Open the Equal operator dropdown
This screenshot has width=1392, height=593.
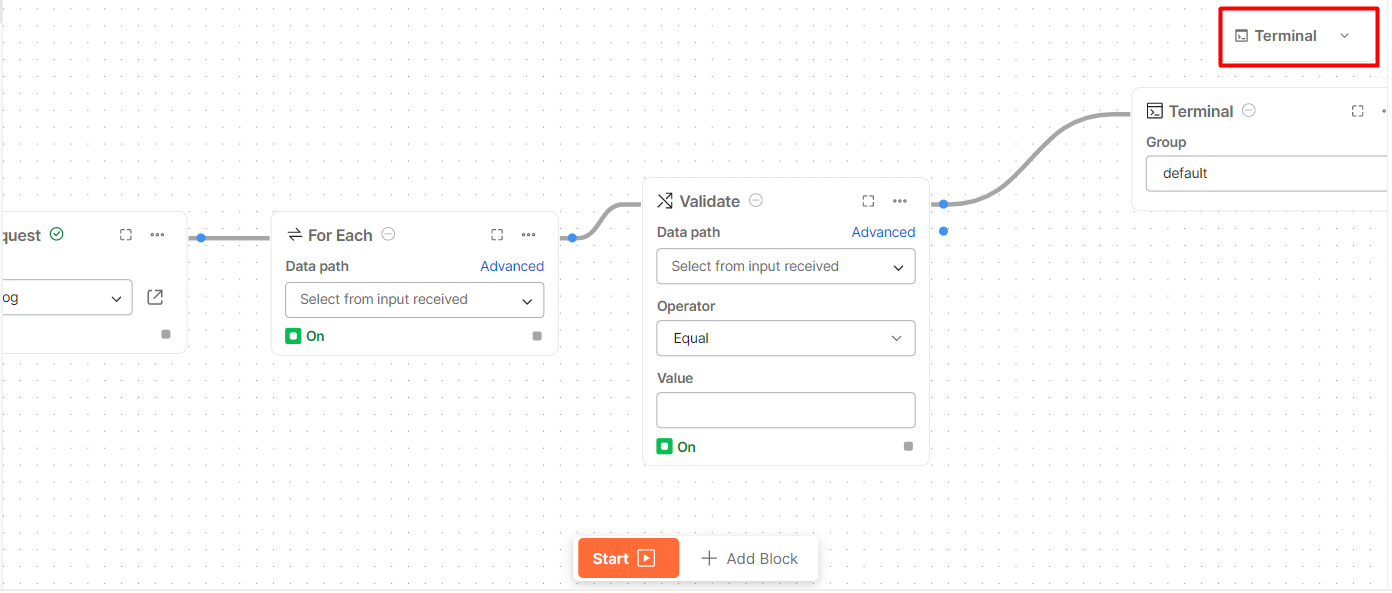pos(786,338)
